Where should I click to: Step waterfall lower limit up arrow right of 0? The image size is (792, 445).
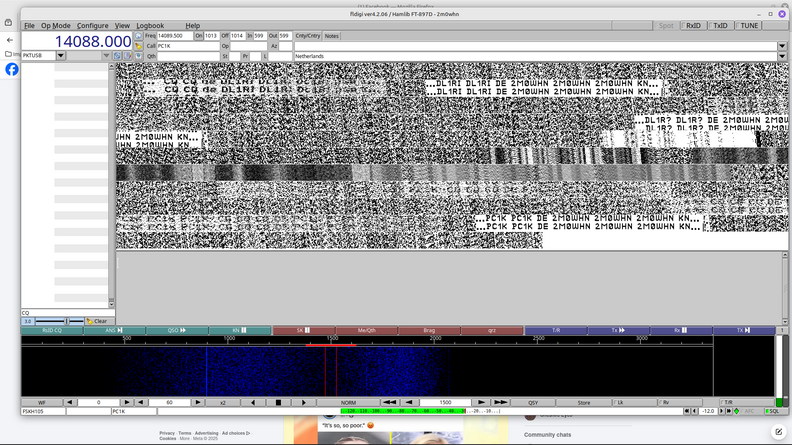tap(127, 403)
